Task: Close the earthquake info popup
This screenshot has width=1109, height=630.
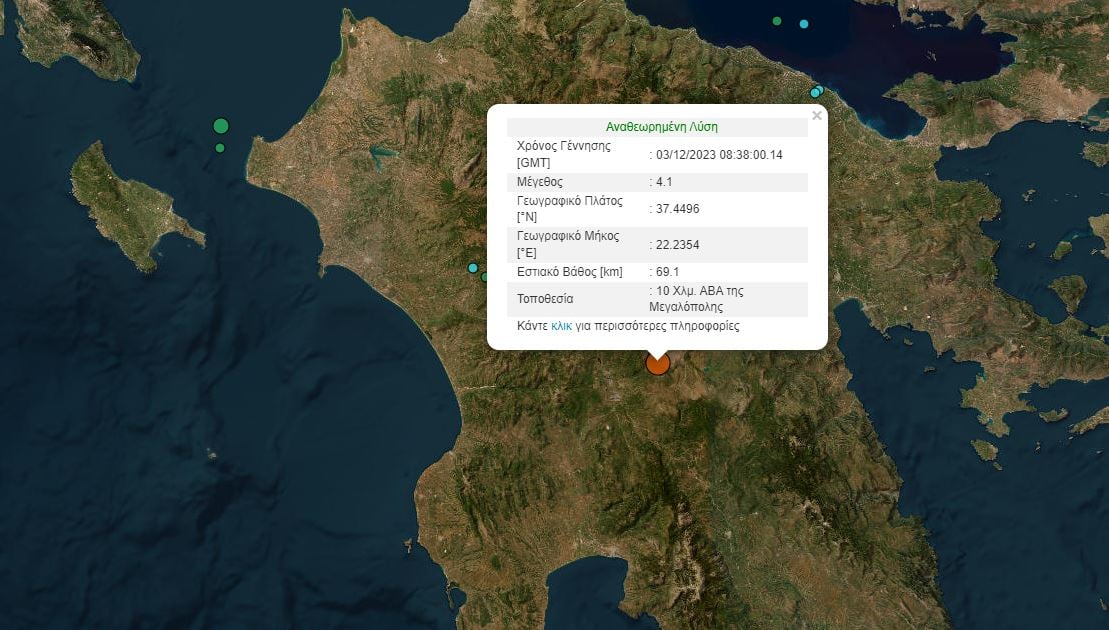Action: pyautogui.click(x=816, y=116)
